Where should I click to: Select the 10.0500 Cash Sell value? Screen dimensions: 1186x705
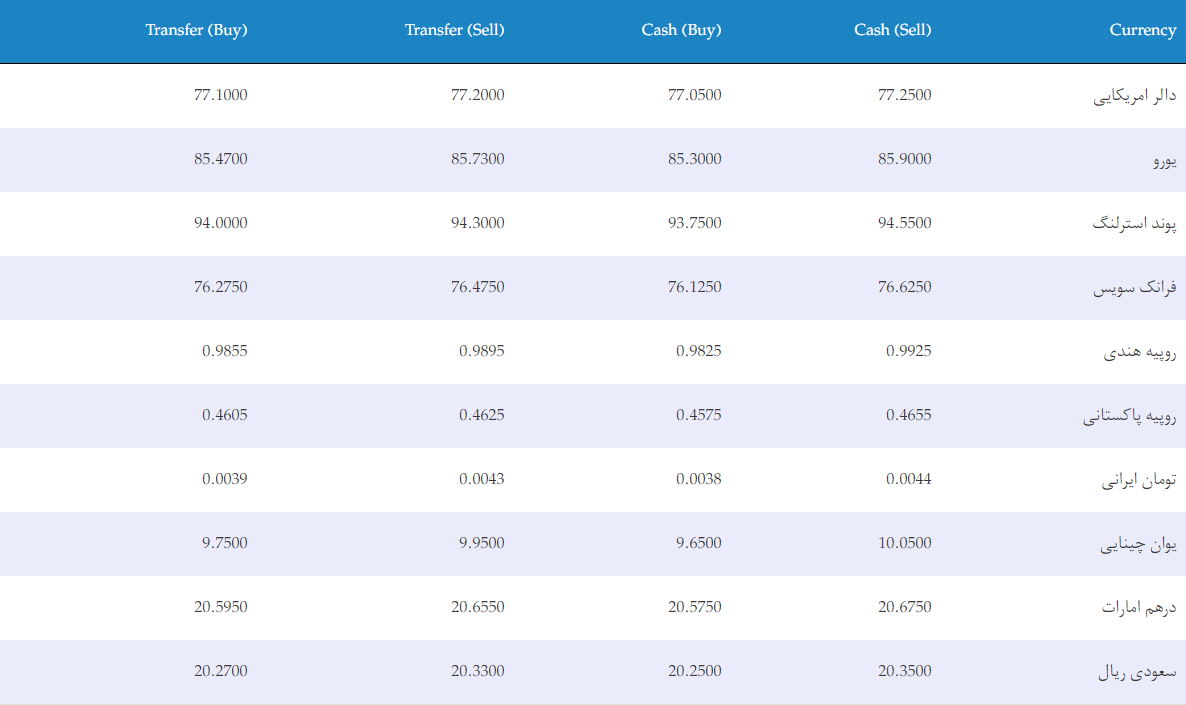(905, 542)
